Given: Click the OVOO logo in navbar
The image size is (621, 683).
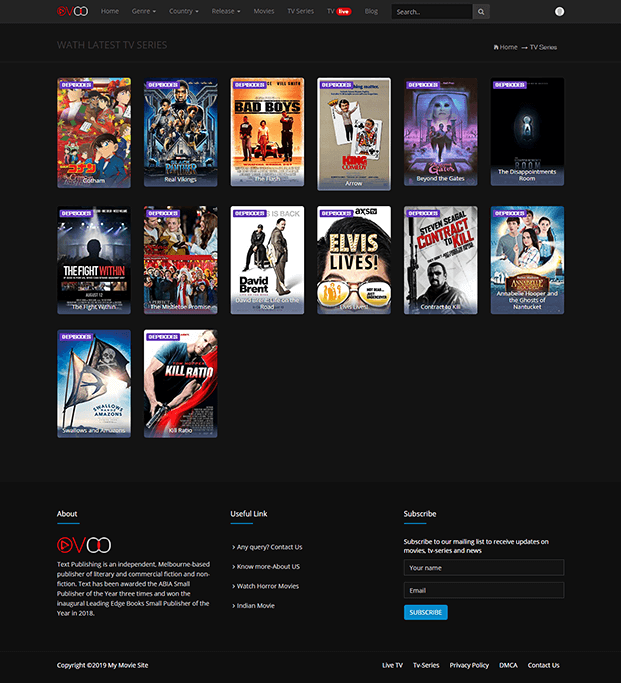Looking at the screenshot, I should 72,11.
